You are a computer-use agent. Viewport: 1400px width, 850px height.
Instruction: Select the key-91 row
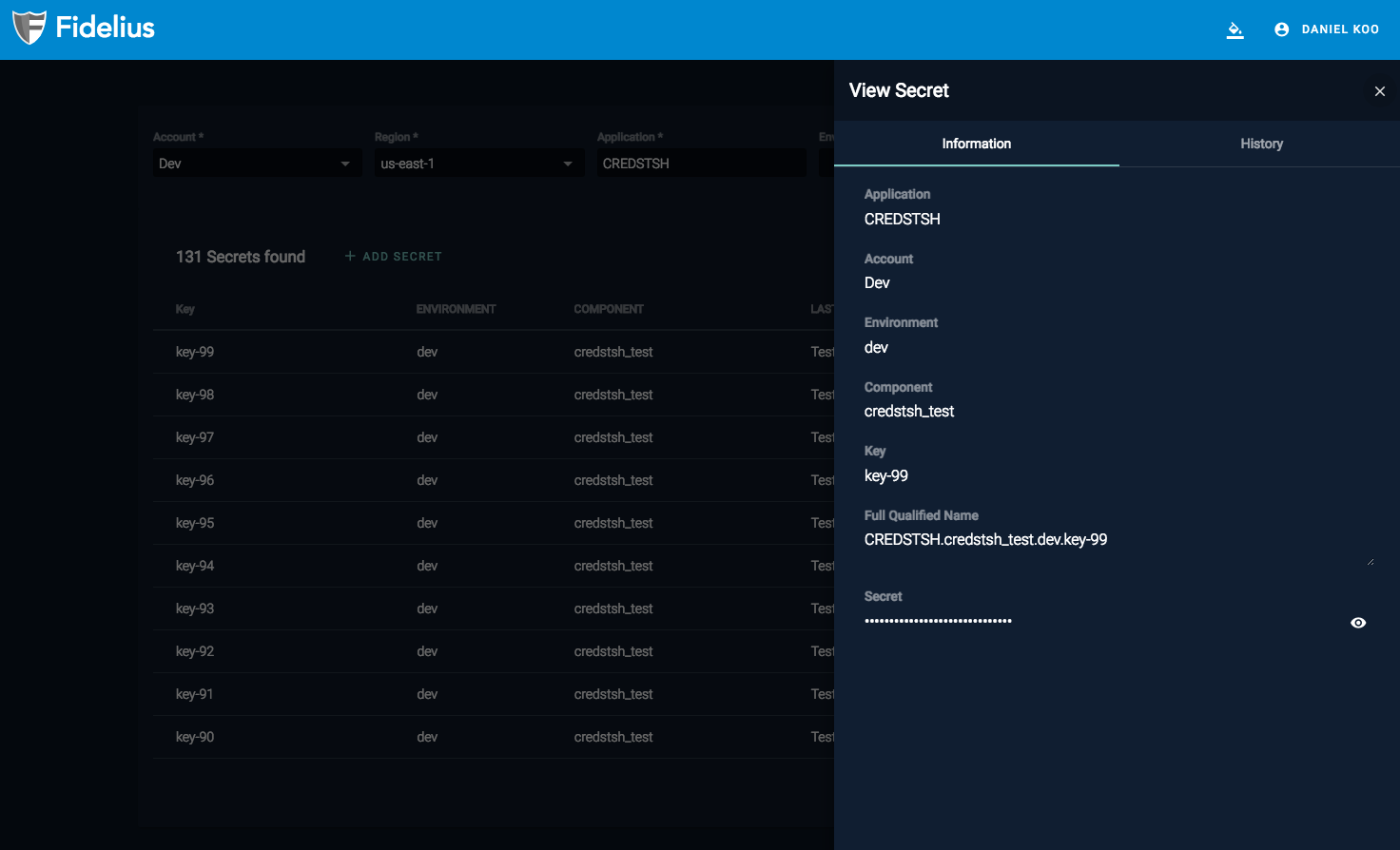pos(494,694)
